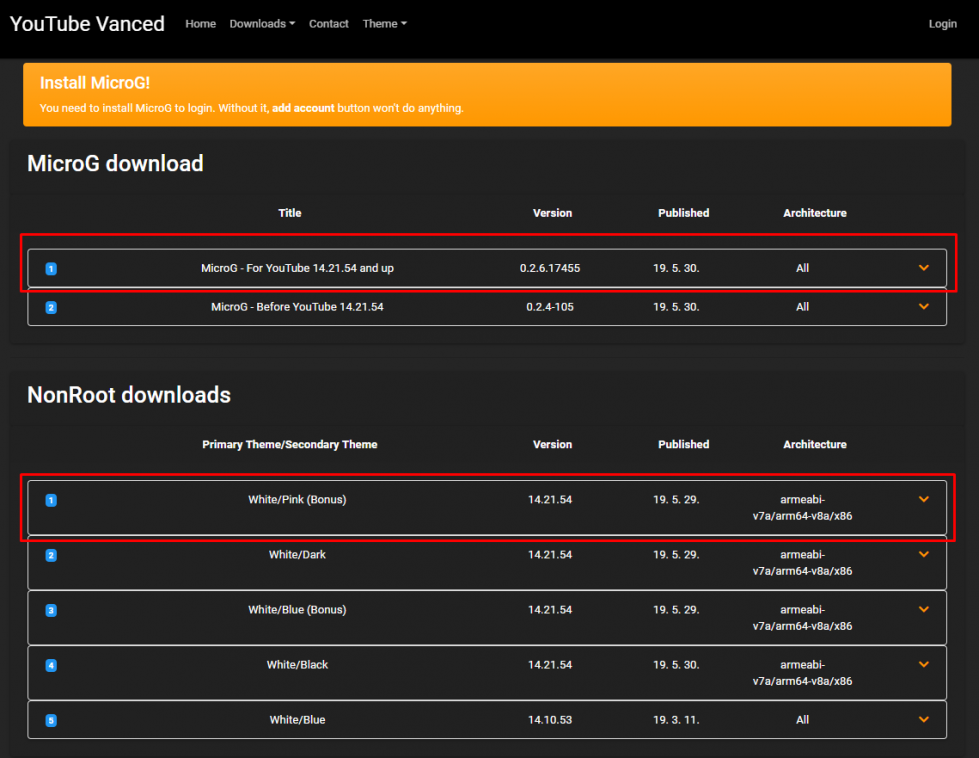Click the blue number 5 badge for White/Blue 14.10.53
Viewport: 979px width, 758px height.
tap(51, 720)
